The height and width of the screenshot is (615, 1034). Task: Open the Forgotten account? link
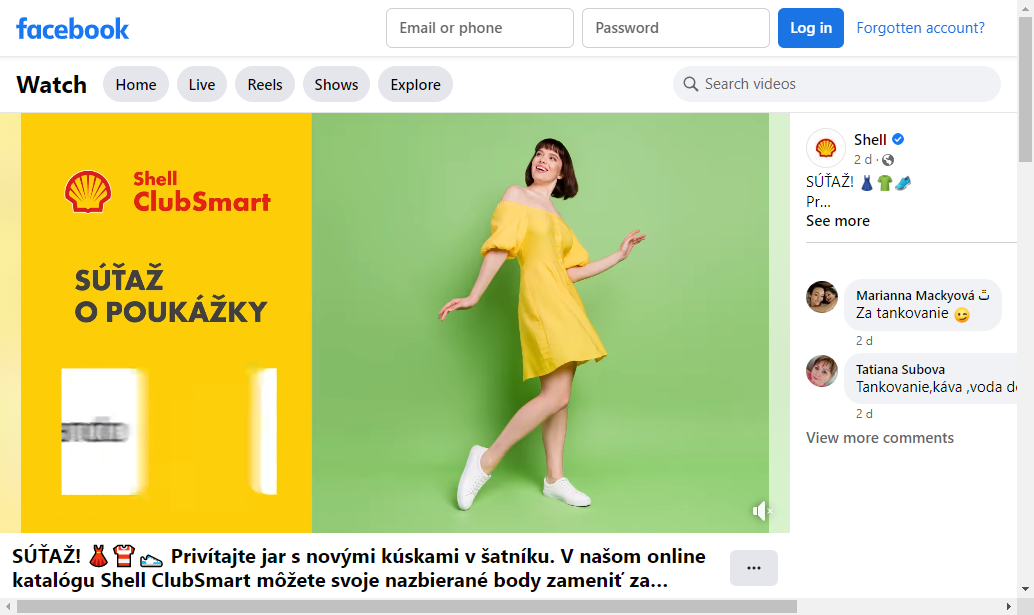(920, 28)
